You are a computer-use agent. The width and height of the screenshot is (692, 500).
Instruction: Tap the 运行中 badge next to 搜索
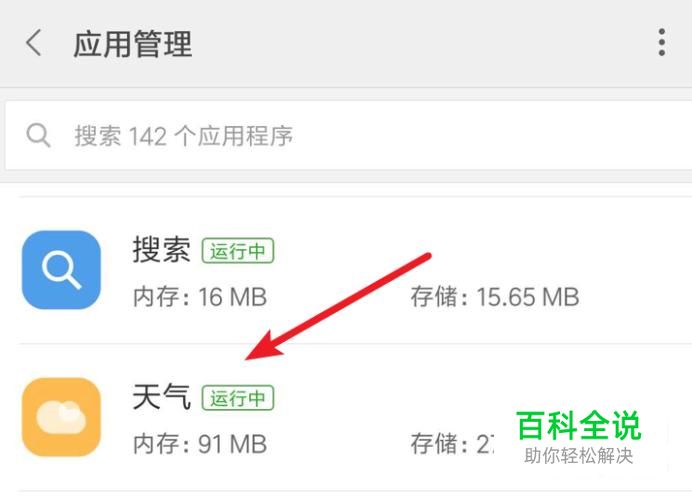pos(238,251)
